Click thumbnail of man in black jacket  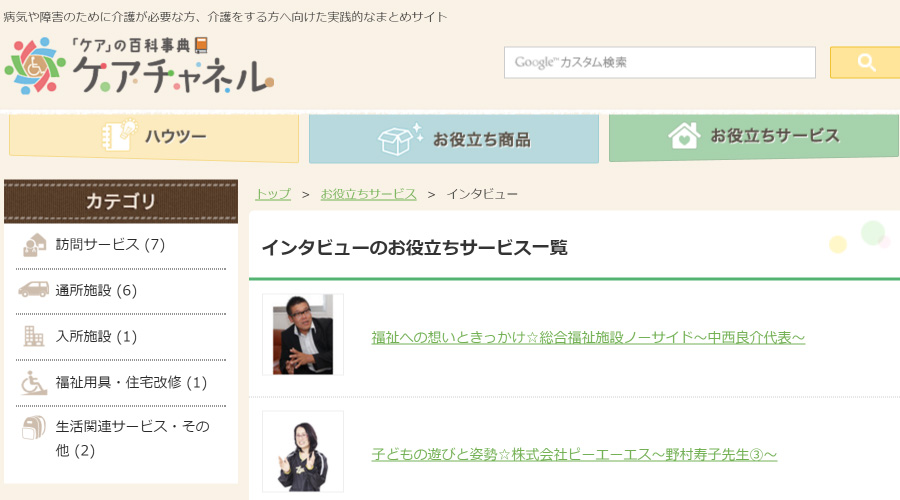click(303, 335)
